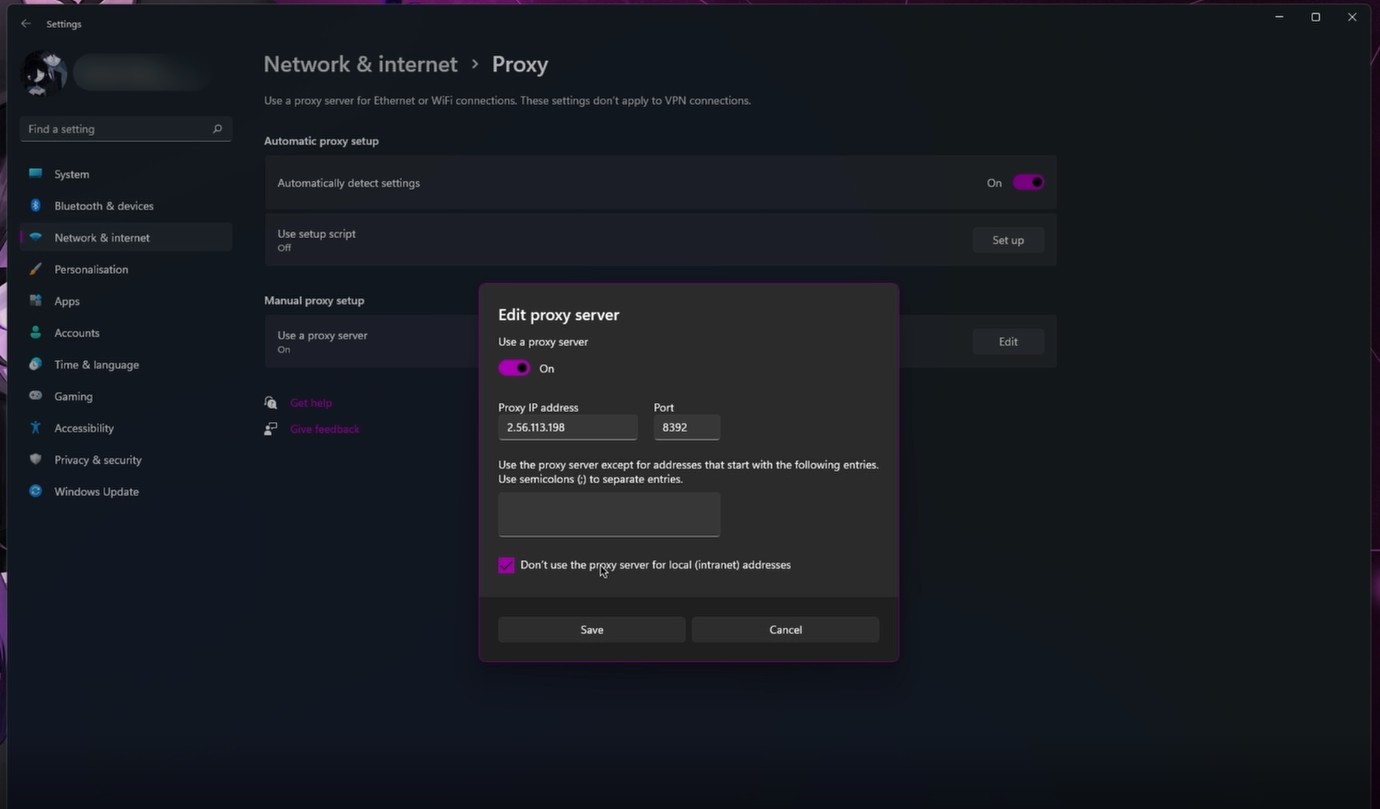Click Set up for the setup script
Viewport: 1380px width, 809px height.
coord(1007,240)
